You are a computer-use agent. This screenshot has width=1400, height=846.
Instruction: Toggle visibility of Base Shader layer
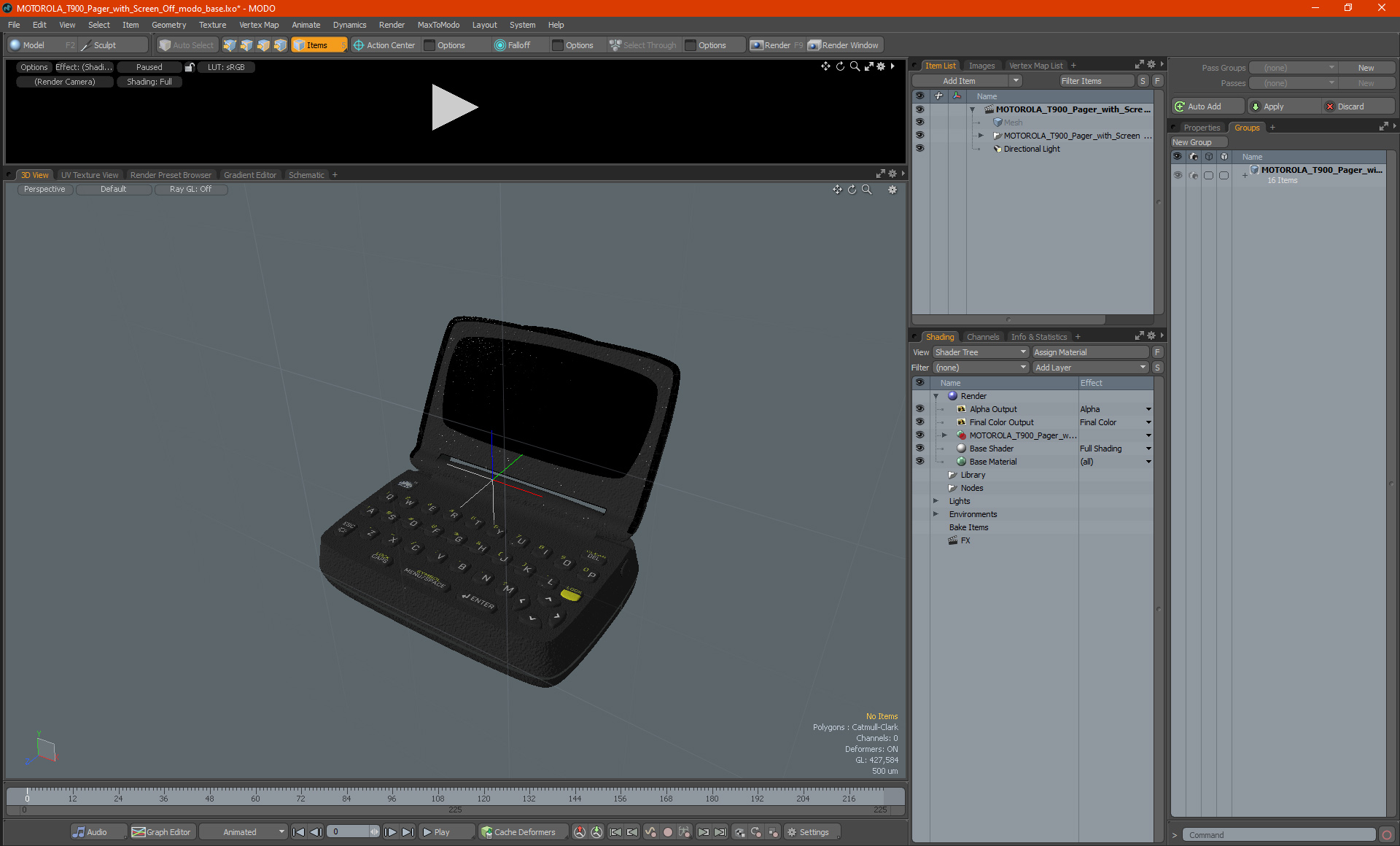click(919, 449)
